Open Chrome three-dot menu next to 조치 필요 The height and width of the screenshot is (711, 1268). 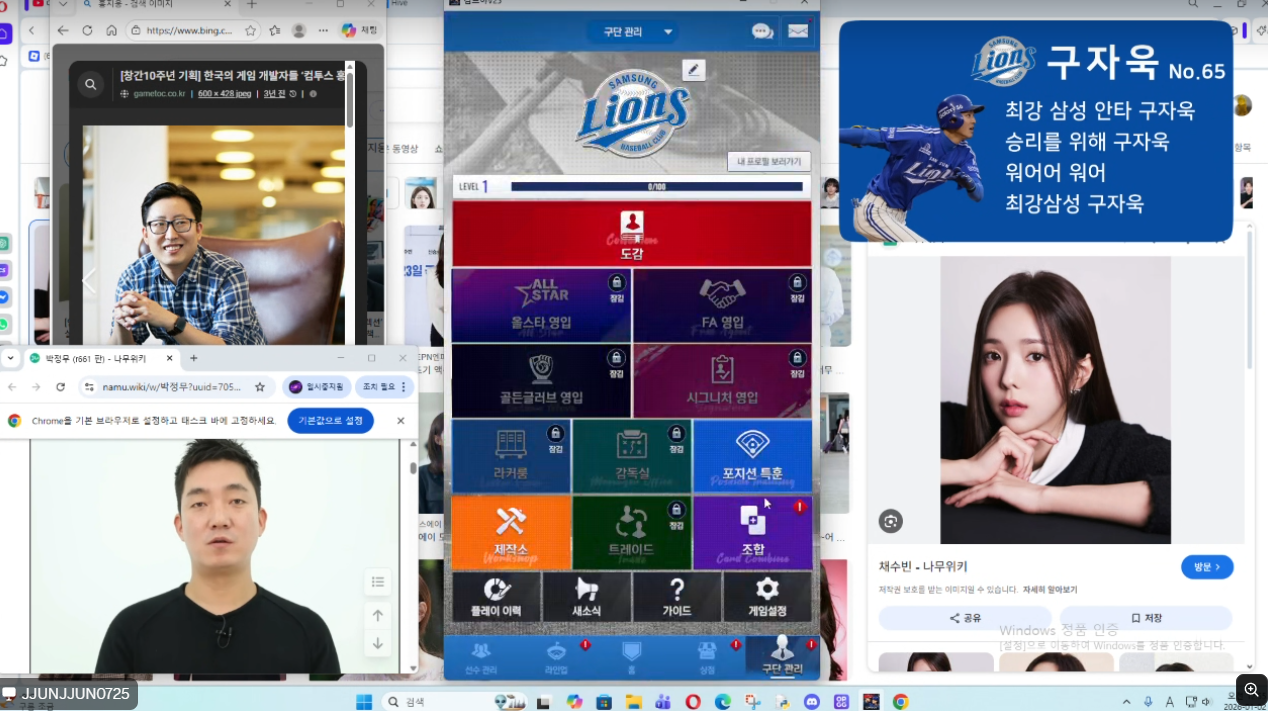click(x=404, y=387)
